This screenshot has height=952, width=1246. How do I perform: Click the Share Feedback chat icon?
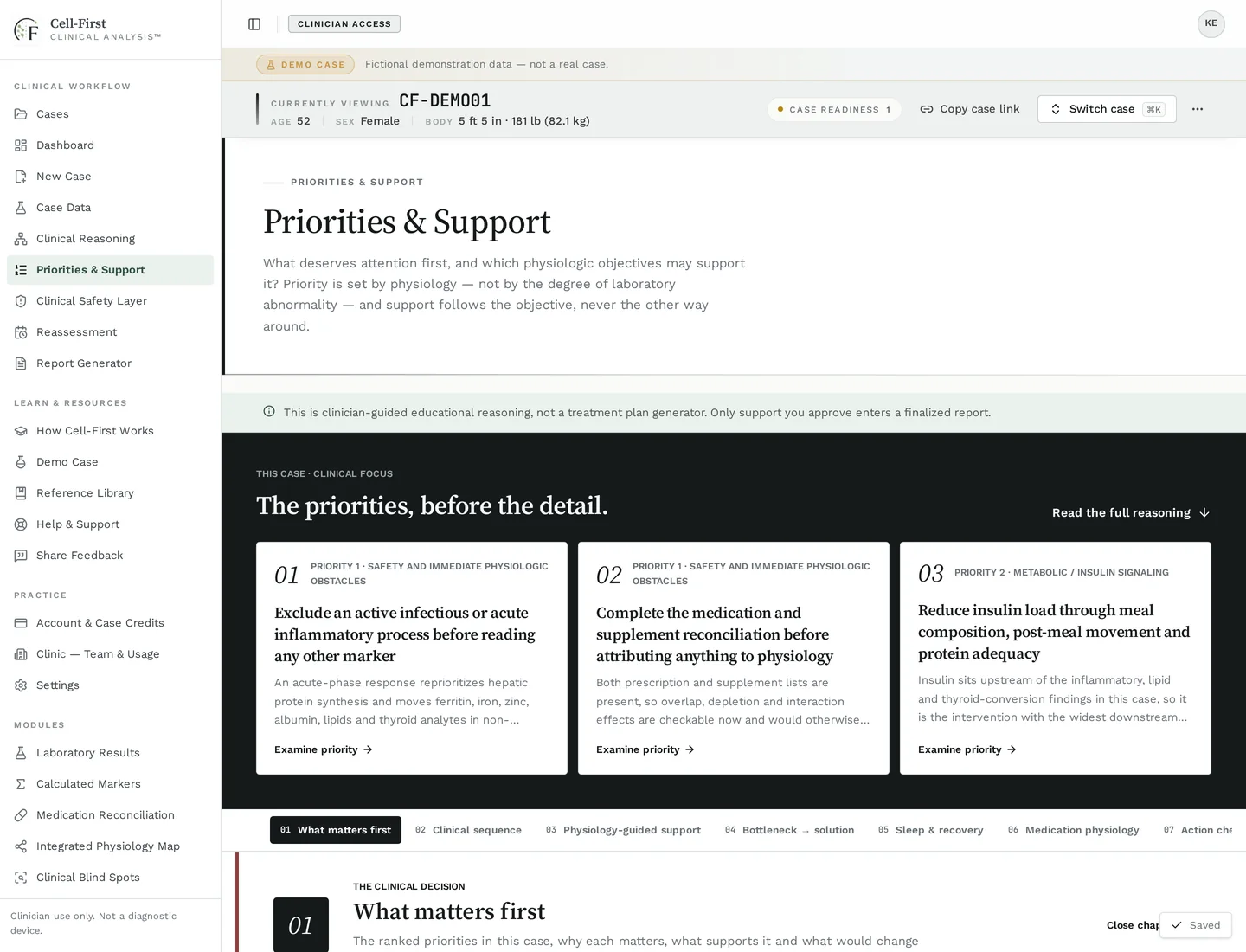(21, 556)
